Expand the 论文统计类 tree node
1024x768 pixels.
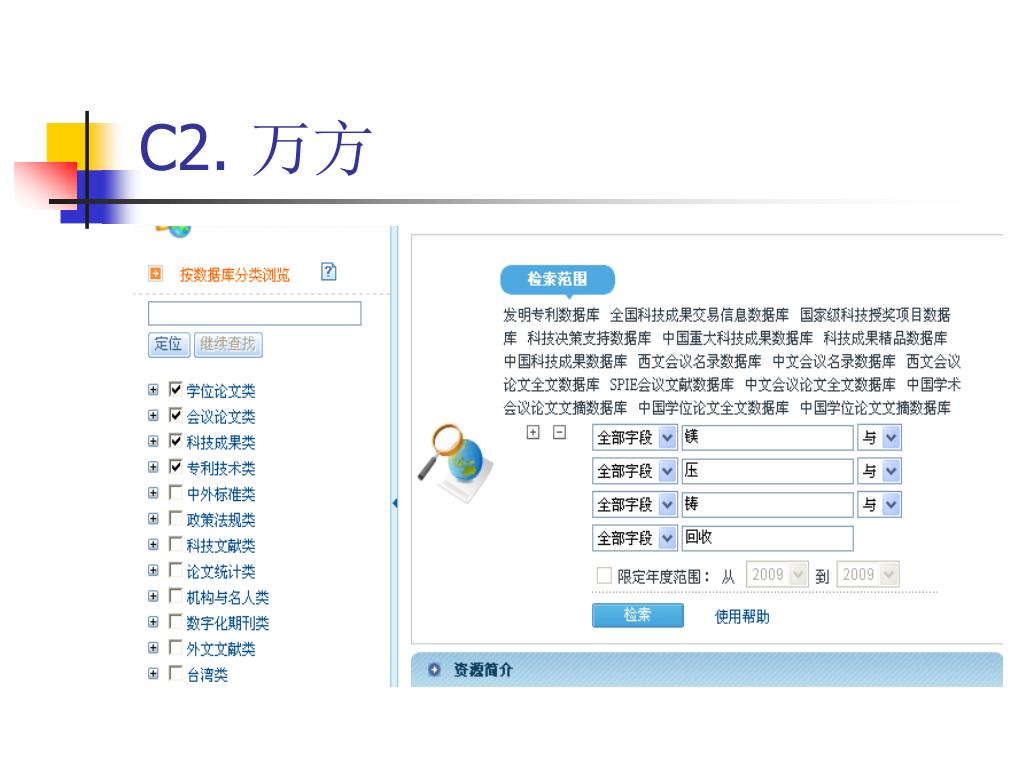coord(153,570)
